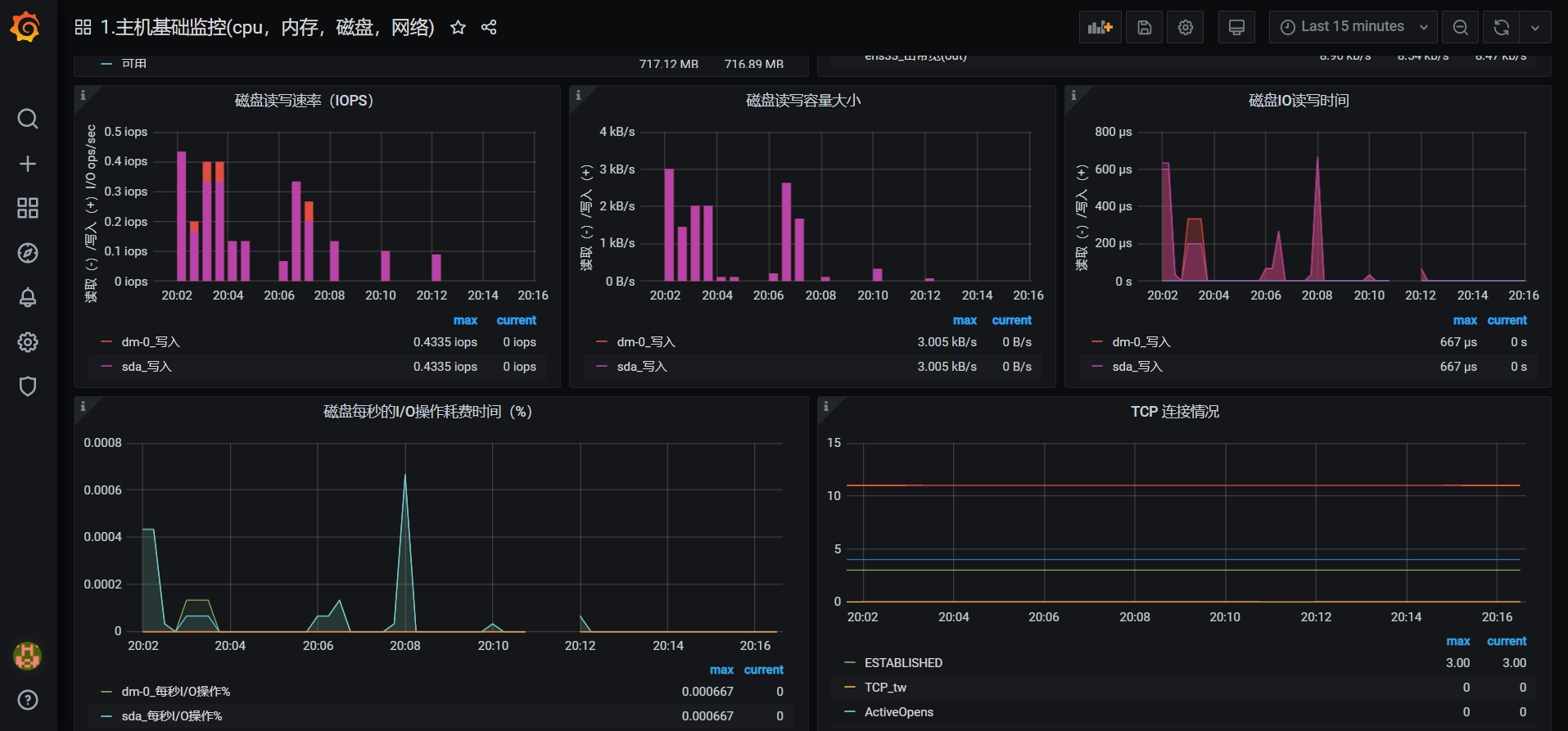Toggle ActiveOpens series in TCP legend
Viewport: 1568px width, 731px height.
click(899, 712)
